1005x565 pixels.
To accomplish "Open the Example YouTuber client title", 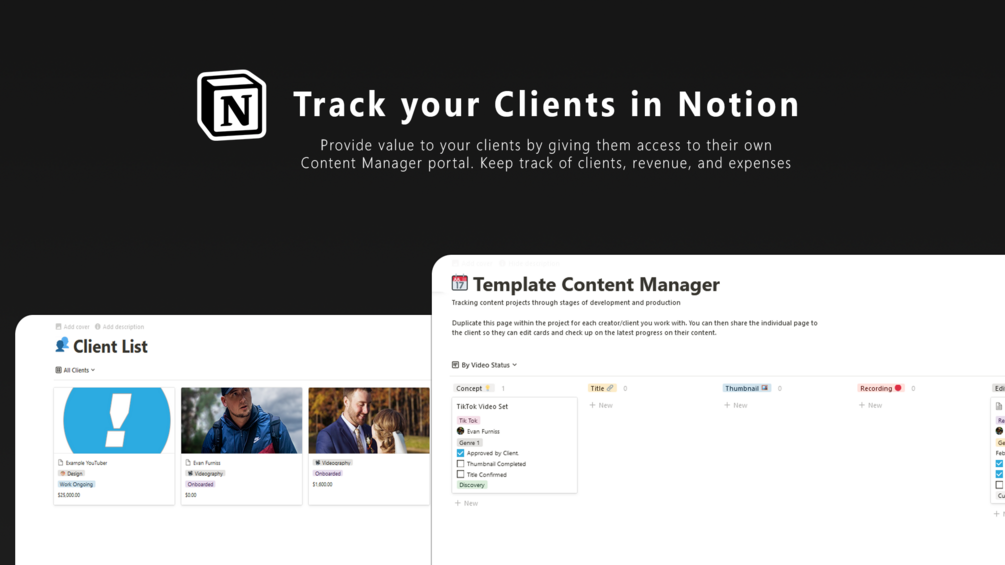I will click(87, 463).
